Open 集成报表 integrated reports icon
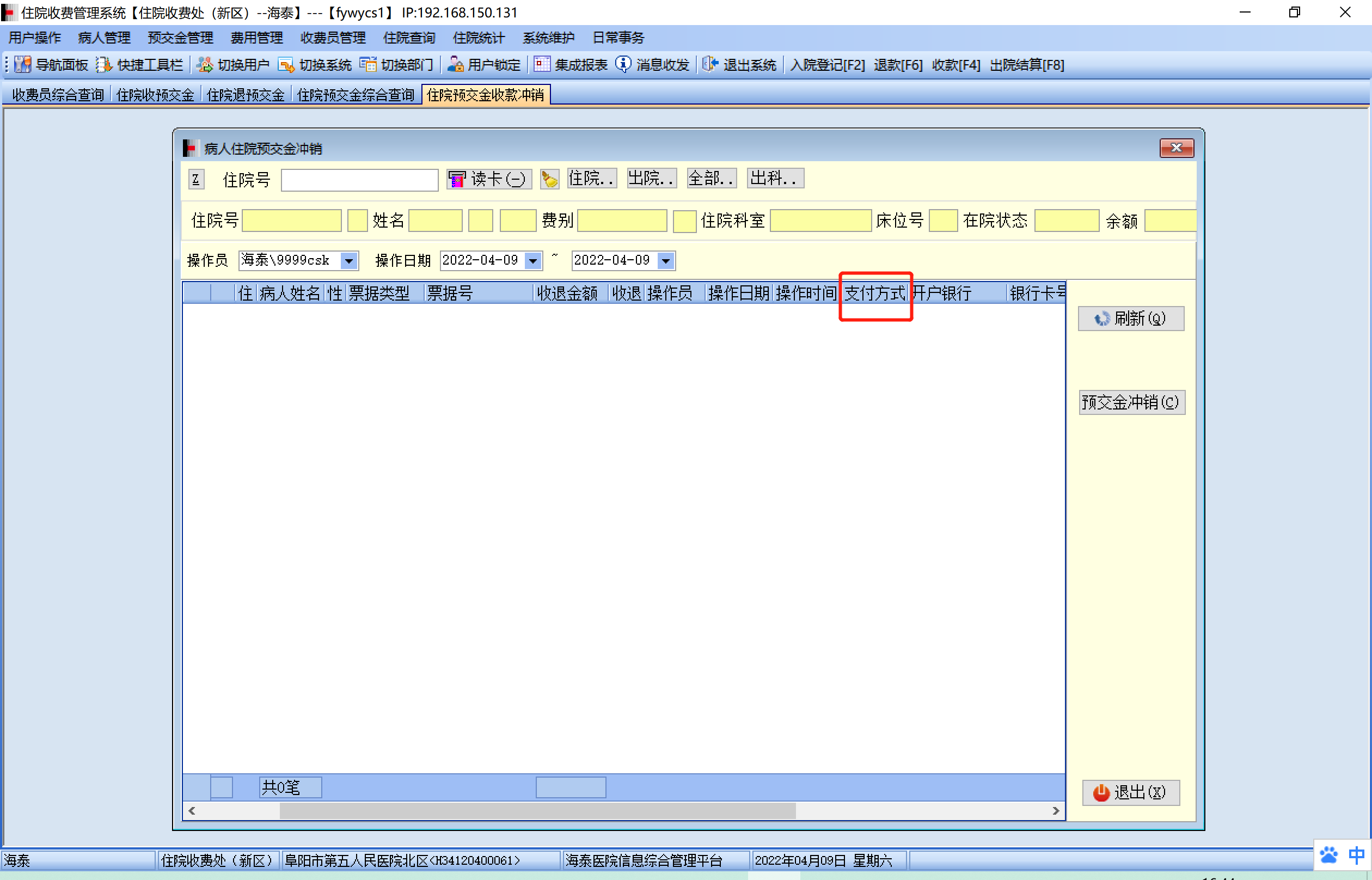The height and width of the screenshot is (880, 1372). pyautogui.click(x=542, y=65)
